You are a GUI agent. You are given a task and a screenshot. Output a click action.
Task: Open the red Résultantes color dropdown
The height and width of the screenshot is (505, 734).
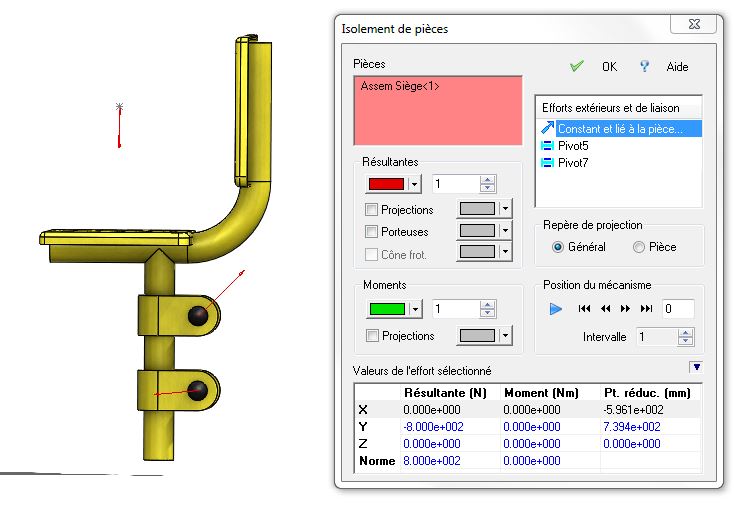pos(413,184)
